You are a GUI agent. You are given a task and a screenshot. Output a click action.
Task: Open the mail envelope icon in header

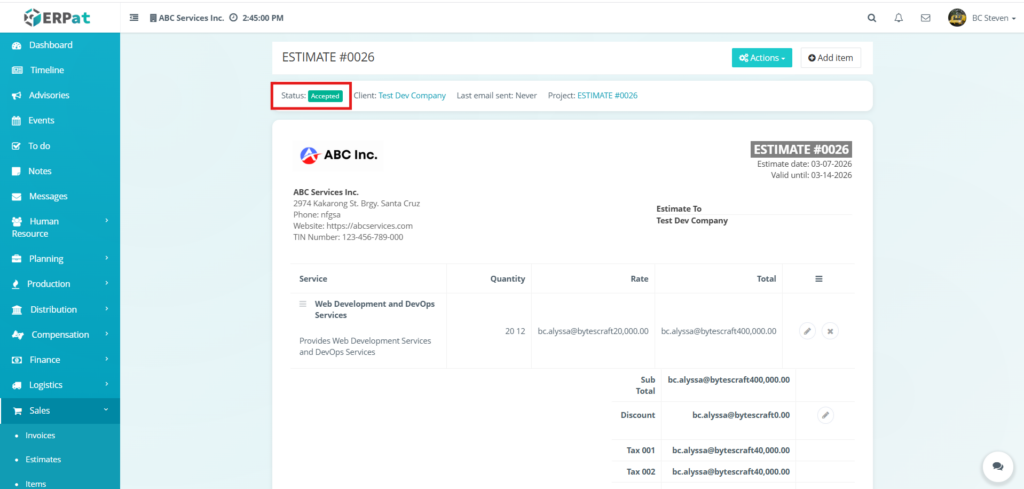pyautogui.click(x=925, y=18)
